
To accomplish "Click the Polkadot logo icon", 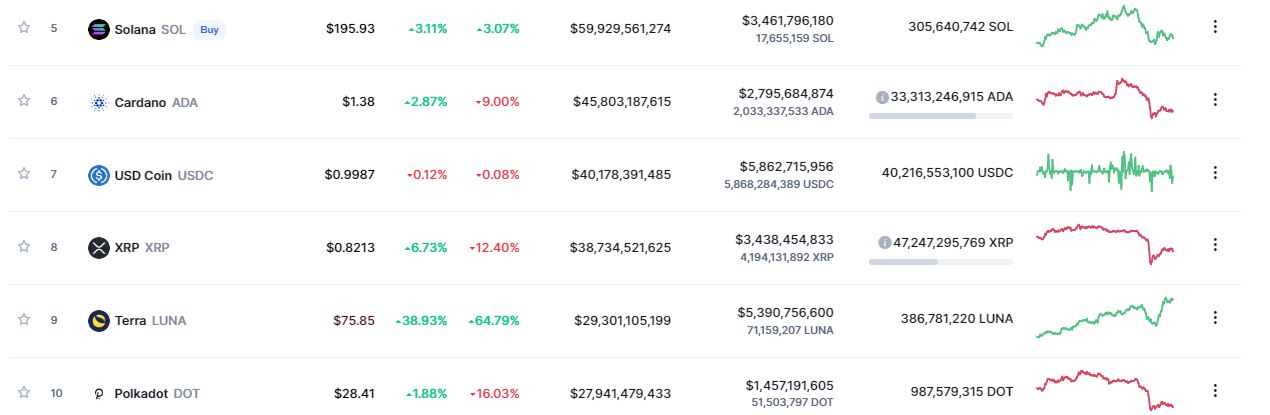I will tap(98, 394).
